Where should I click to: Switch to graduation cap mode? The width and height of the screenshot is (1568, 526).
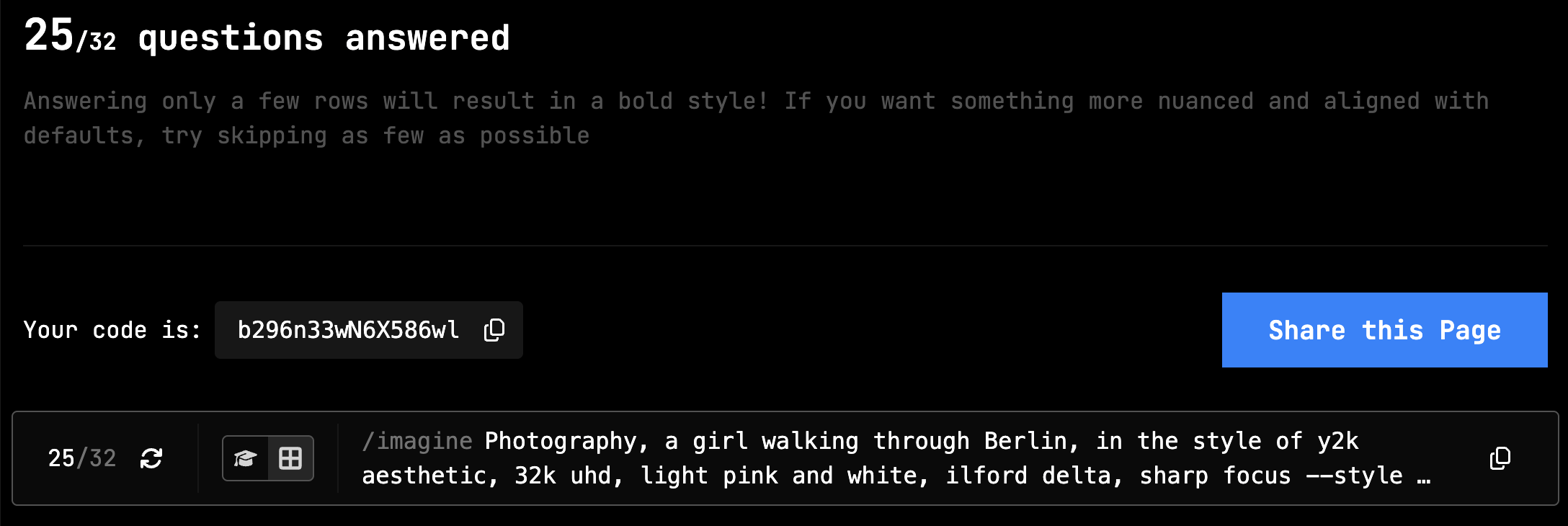(x=245, y=458)
